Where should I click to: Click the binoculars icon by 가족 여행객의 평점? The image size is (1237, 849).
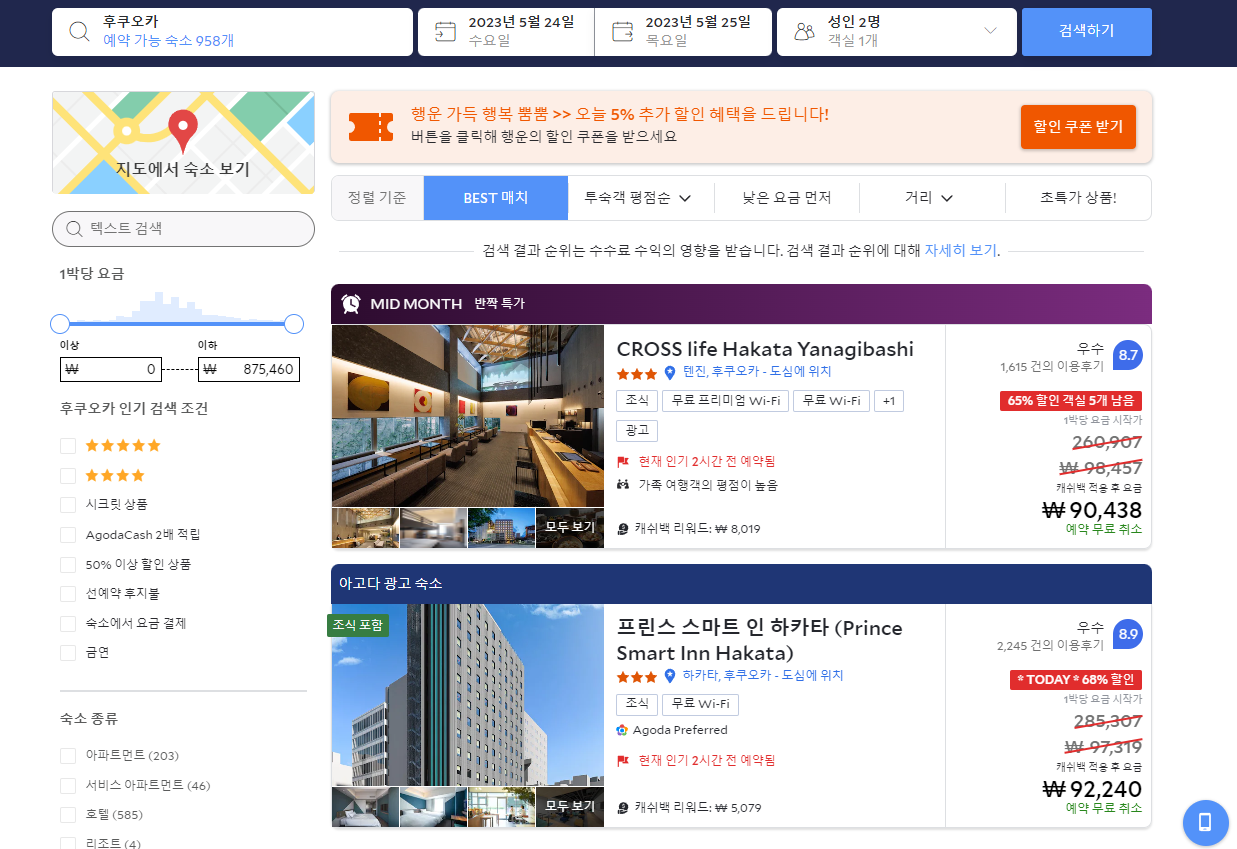point(623,485)
